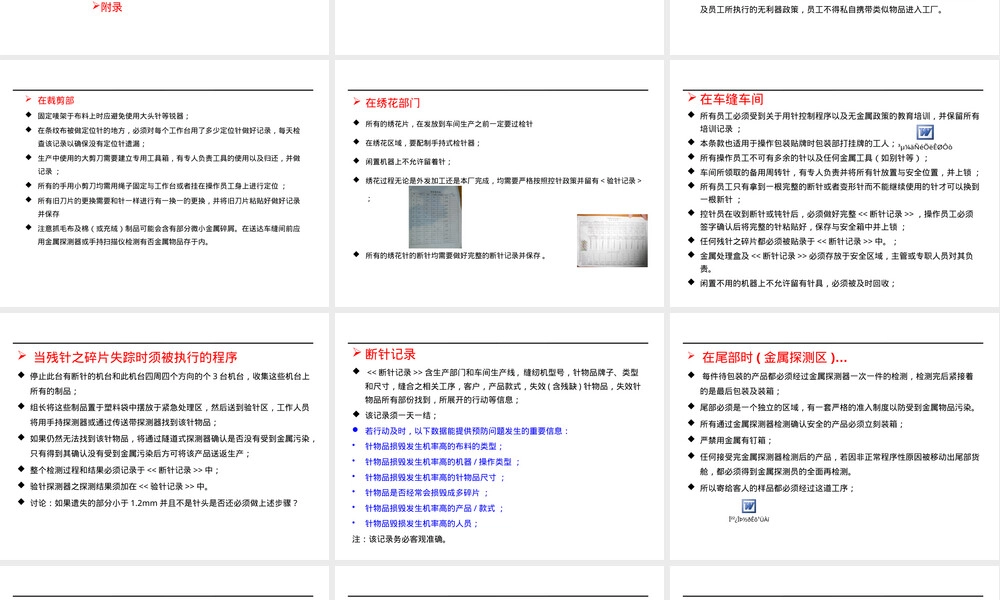Viewport: 1000px width, 600px height.
Task: Open the Word document icon in 在尾部时 slide
Action: tap(749, 506)
